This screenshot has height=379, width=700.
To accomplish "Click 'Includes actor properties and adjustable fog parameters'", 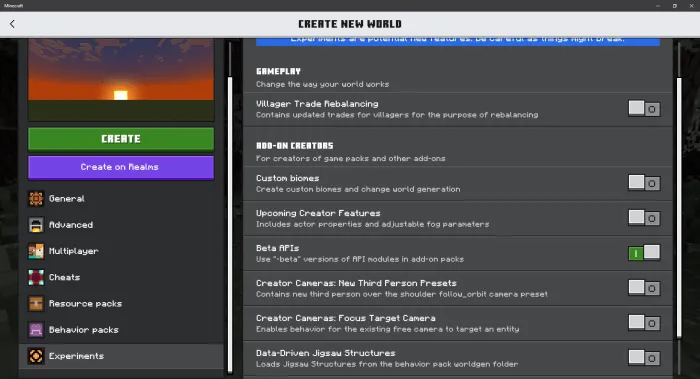I will 372,224.
